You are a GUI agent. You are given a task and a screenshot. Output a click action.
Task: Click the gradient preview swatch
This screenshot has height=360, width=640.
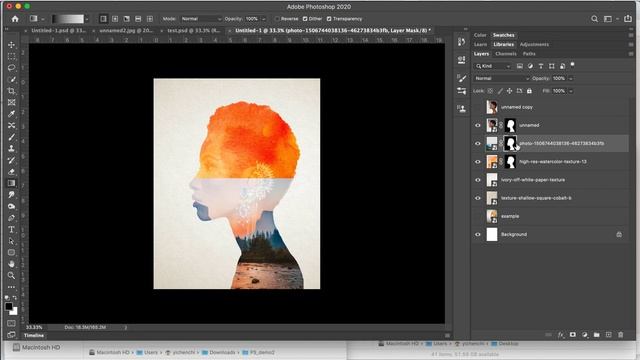pos(68,19)
